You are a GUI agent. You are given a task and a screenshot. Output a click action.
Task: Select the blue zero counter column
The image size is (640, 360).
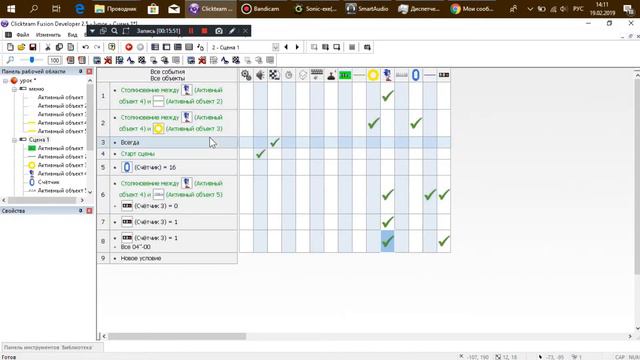416,75
